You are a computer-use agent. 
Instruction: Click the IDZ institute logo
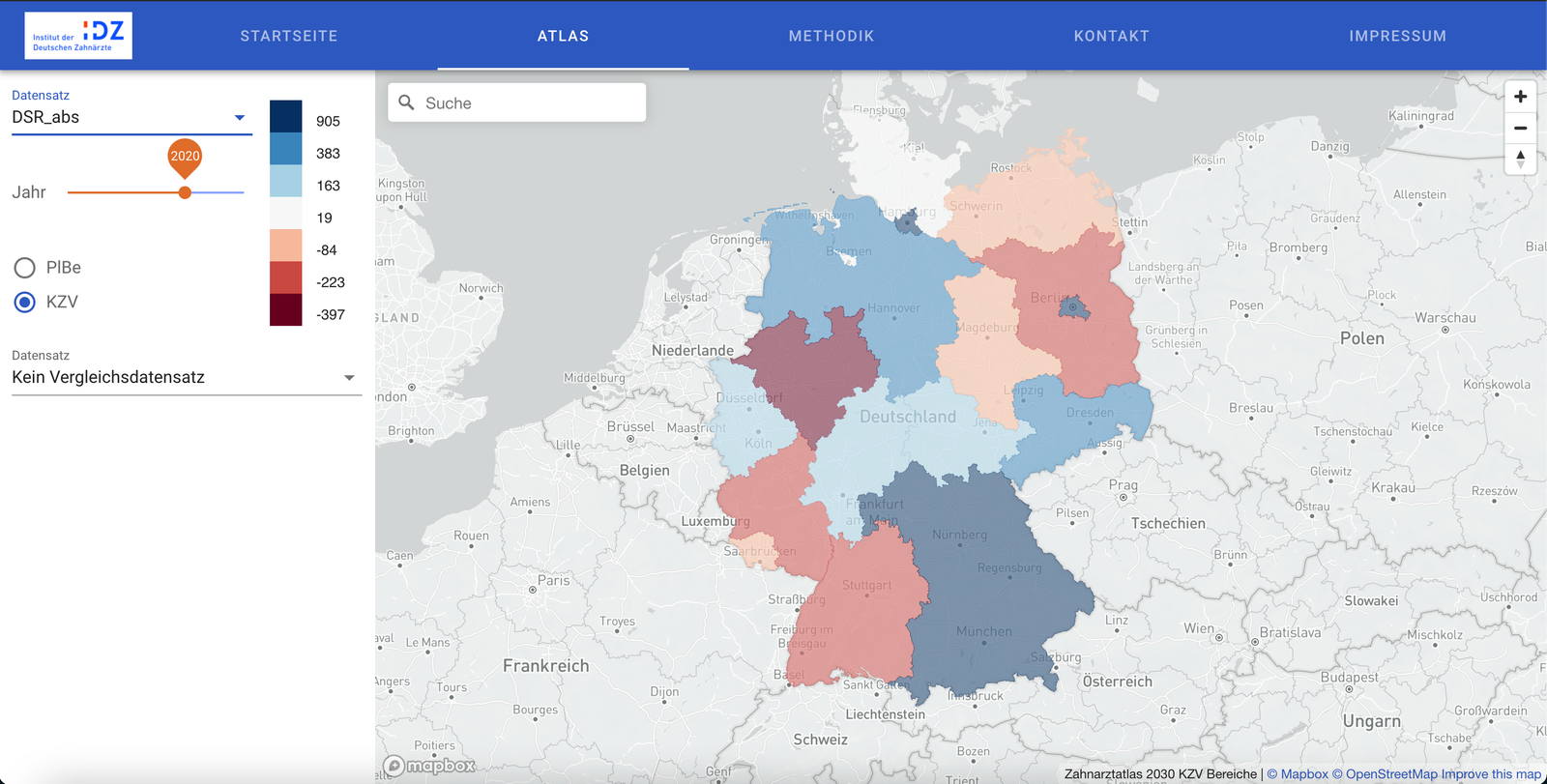pos(78,36)
